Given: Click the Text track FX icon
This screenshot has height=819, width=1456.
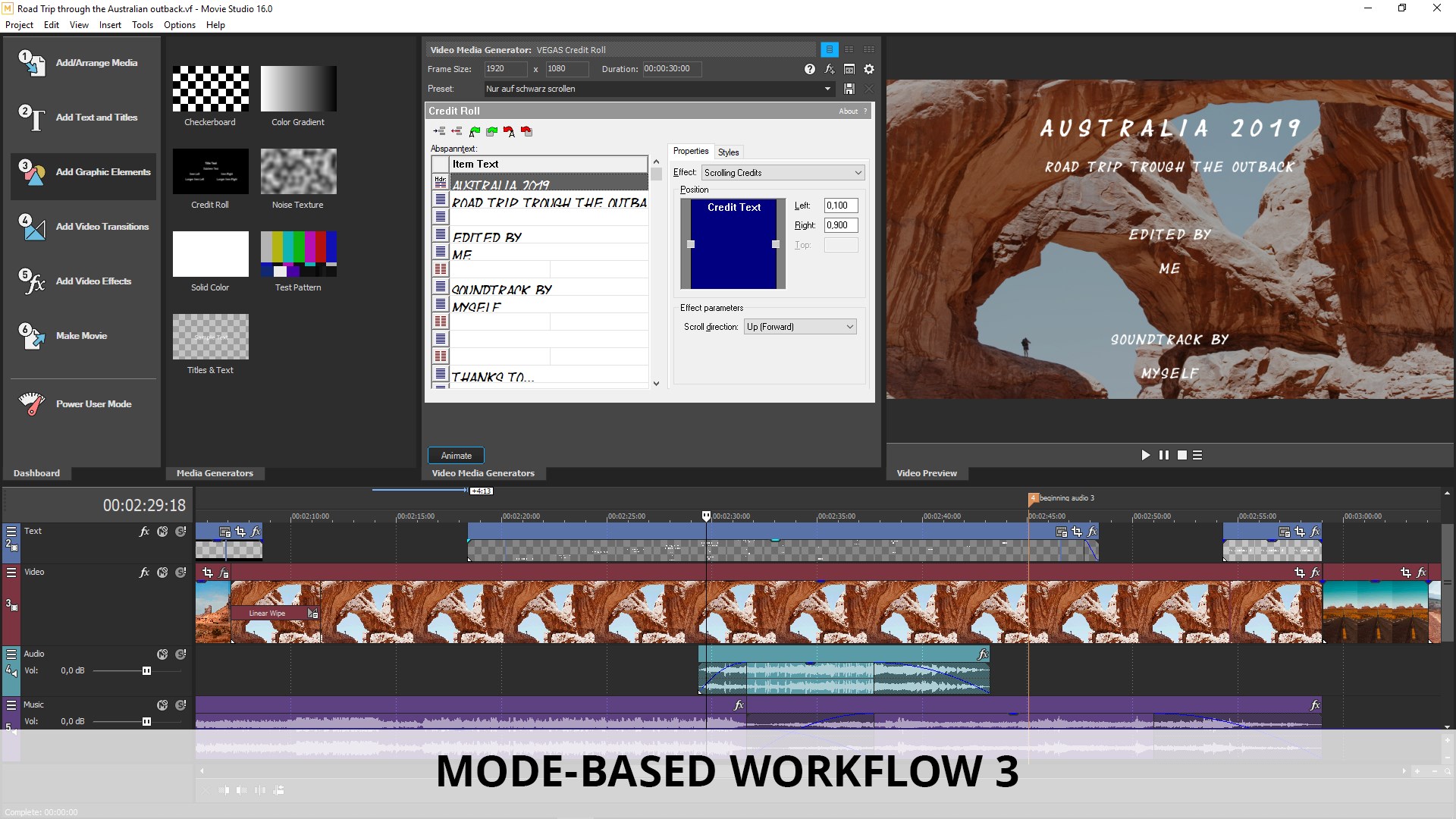Looking at the screenshot, I should (144, 532).
